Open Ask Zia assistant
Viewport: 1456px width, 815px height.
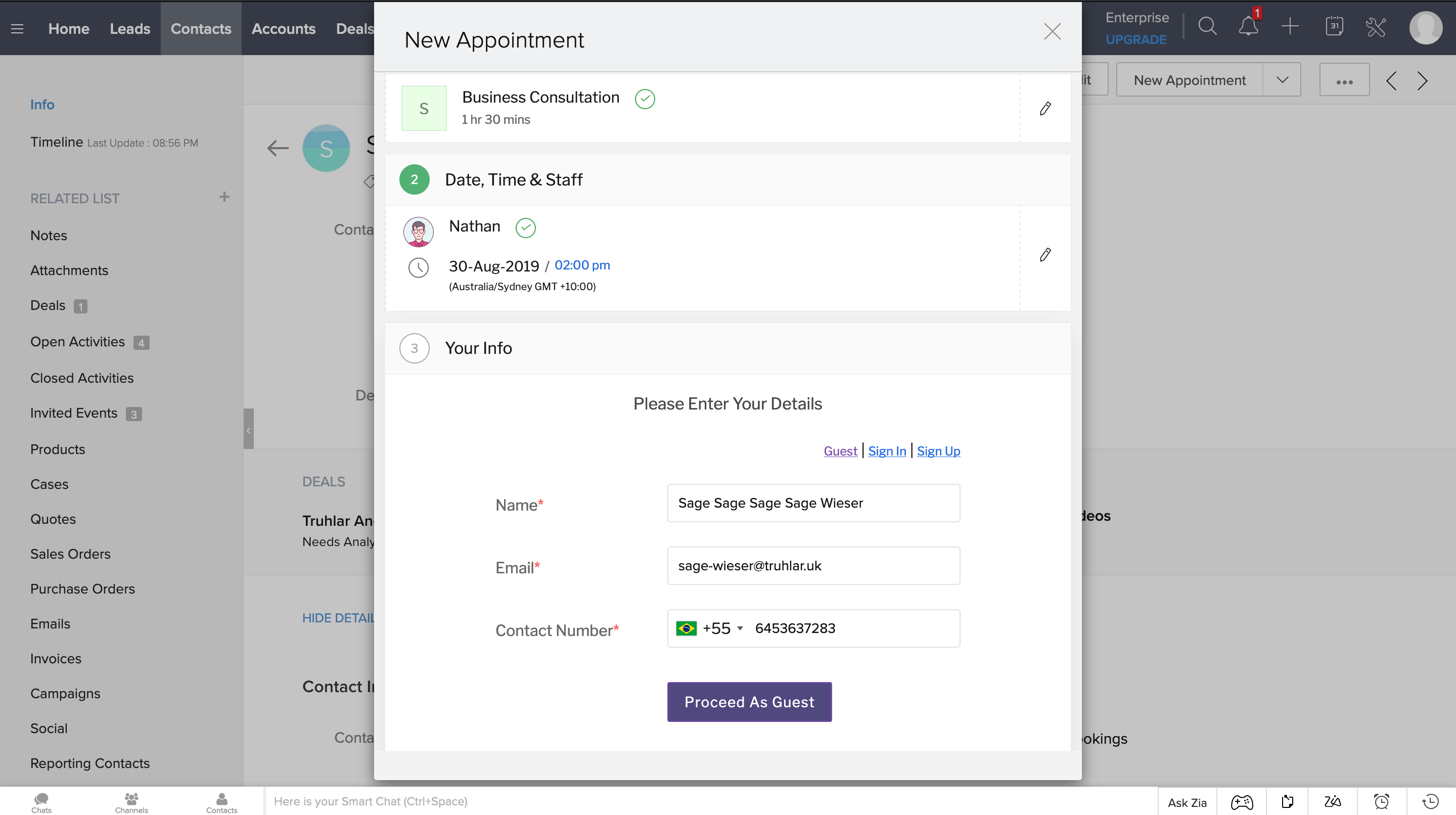(1187, 802)
